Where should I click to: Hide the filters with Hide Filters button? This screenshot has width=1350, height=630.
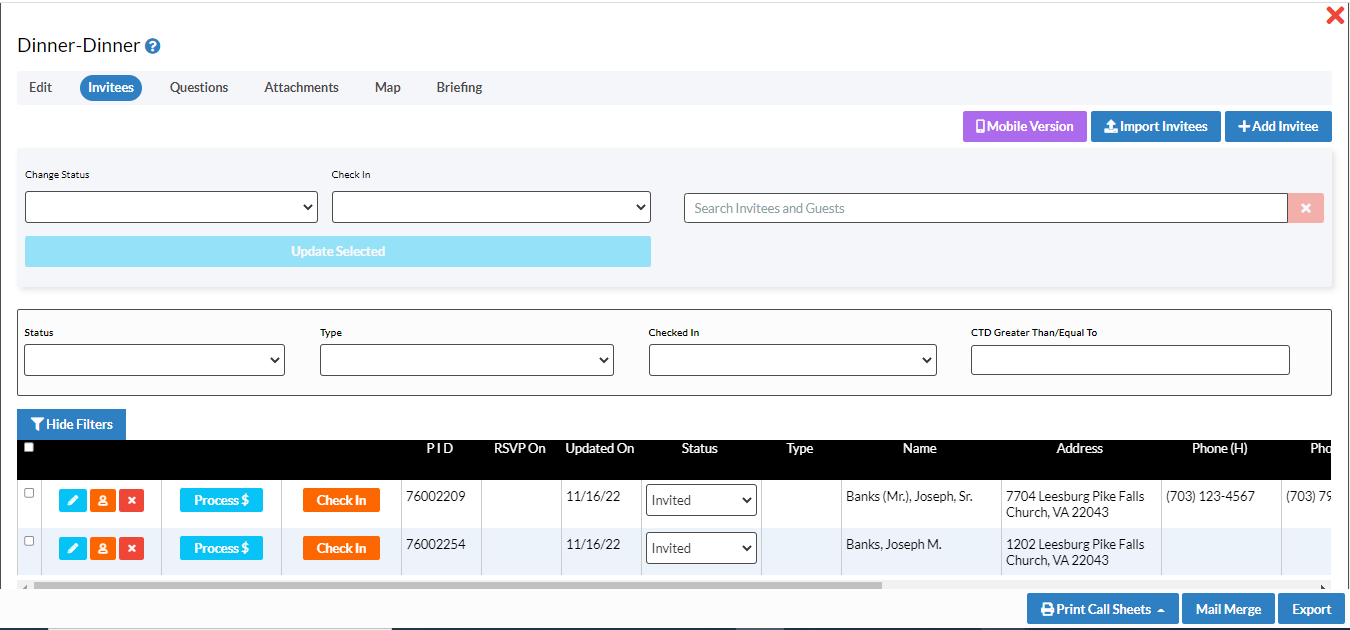pyautogui.click(x=72, y=424)
